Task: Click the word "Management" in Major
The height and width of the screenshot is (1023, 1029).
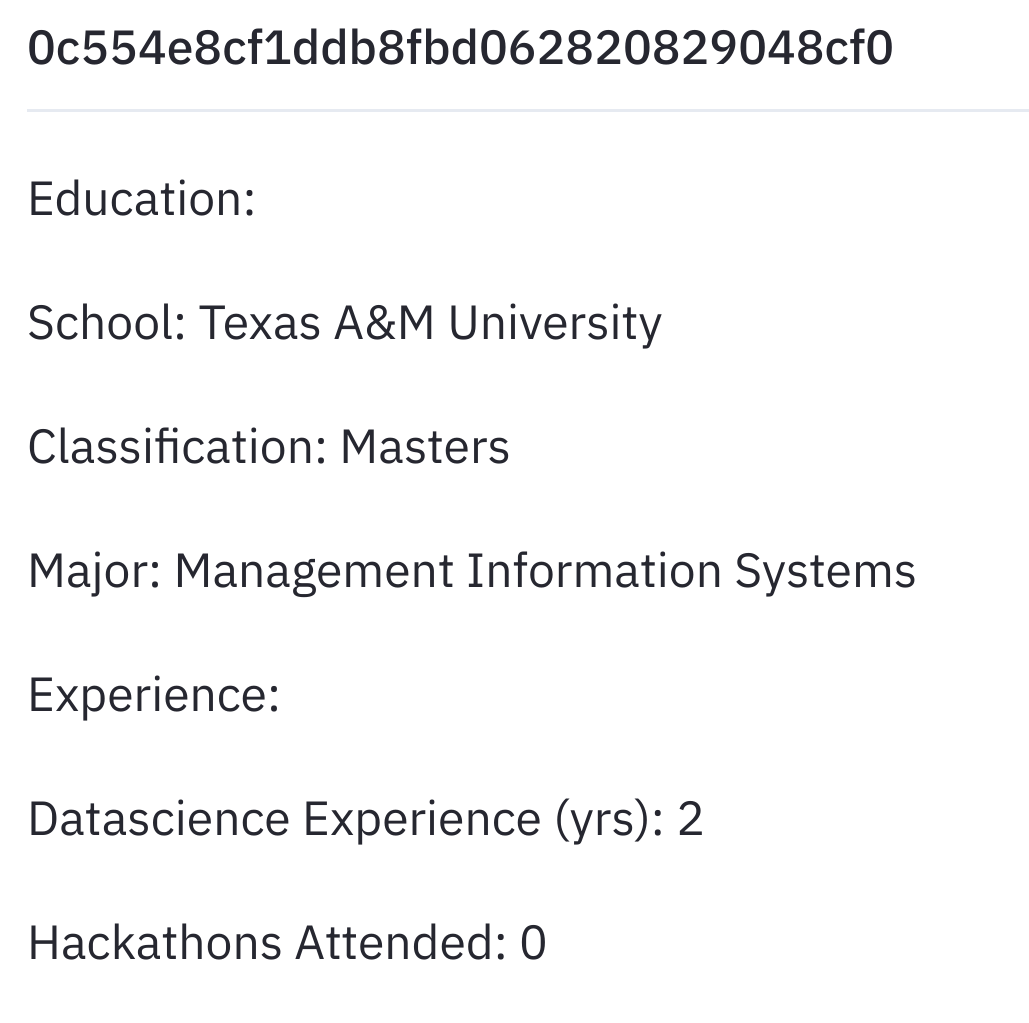Action: pos(314,571)
